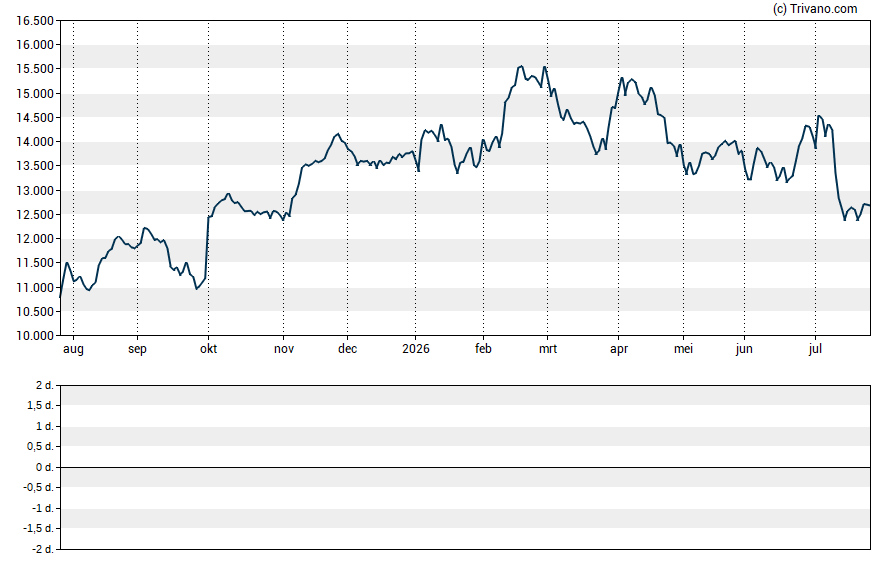The height and width of the screenshot is (565, 888).
Task: Click the 10.500 price axis label
Action: pyautogui.click(x=35, y=311)
